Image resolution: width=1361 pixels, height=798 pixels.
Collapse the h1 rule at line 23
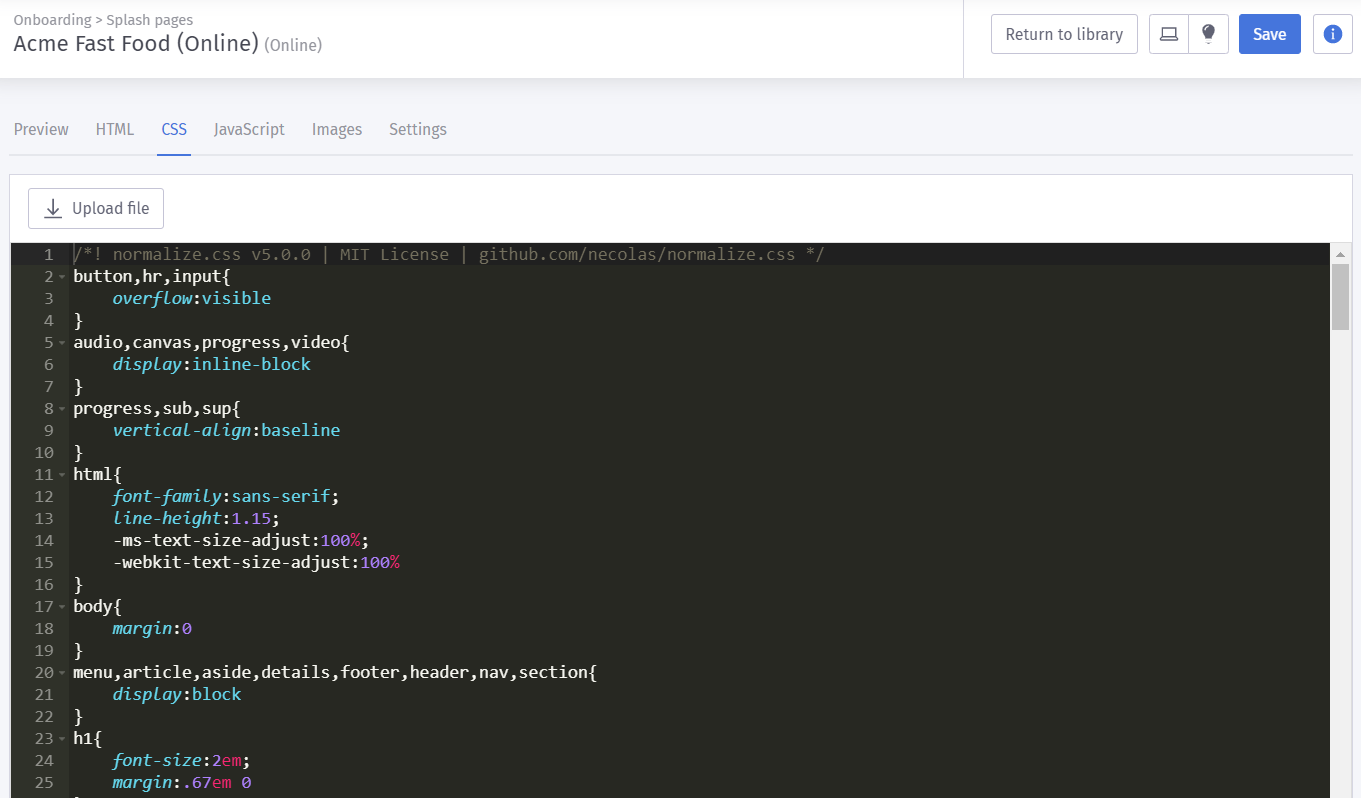62,739
